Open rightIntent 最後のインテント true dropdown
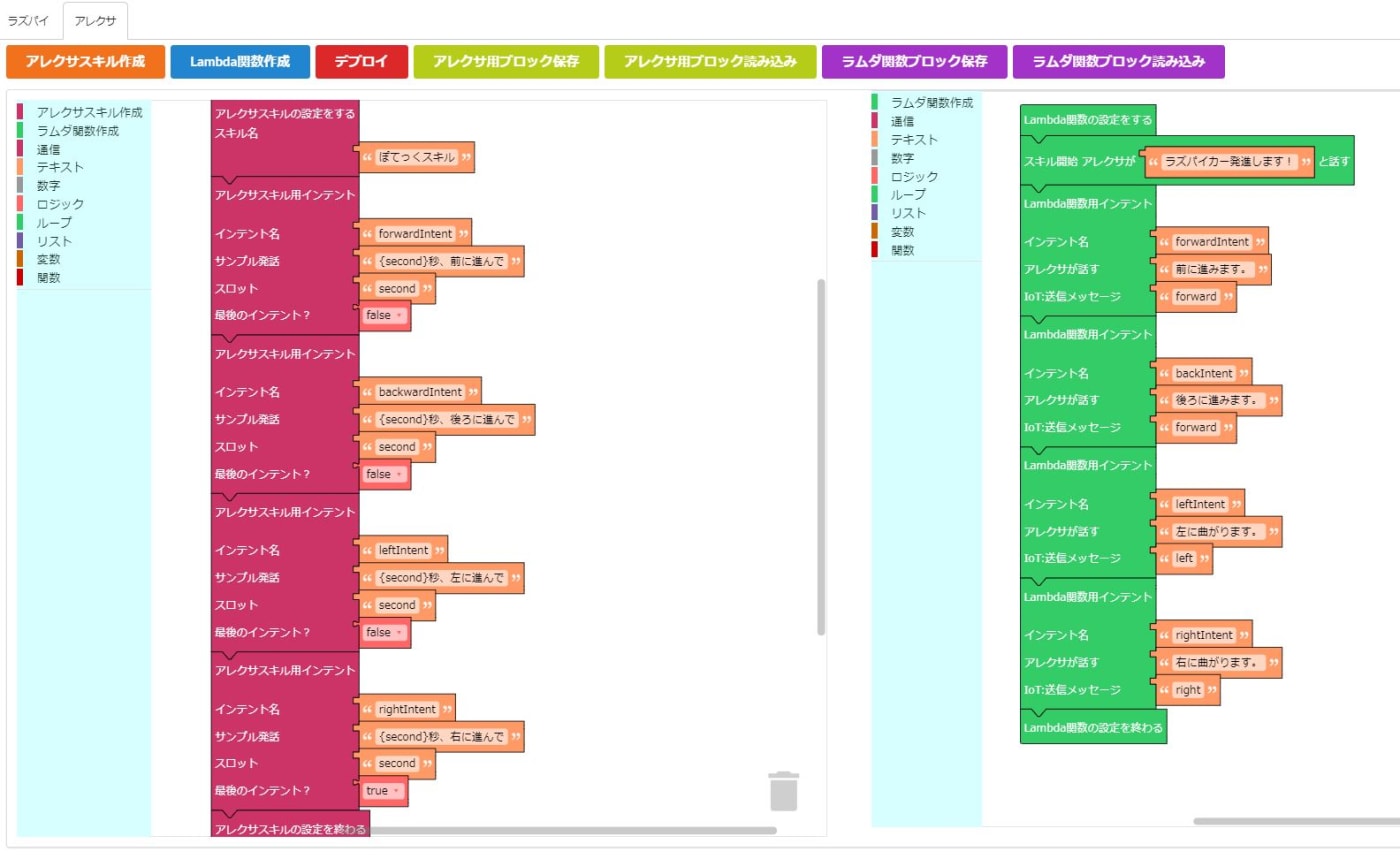The width and height of the screenshot is (1400, 859). pyautogui.click(x=383, y=790)
